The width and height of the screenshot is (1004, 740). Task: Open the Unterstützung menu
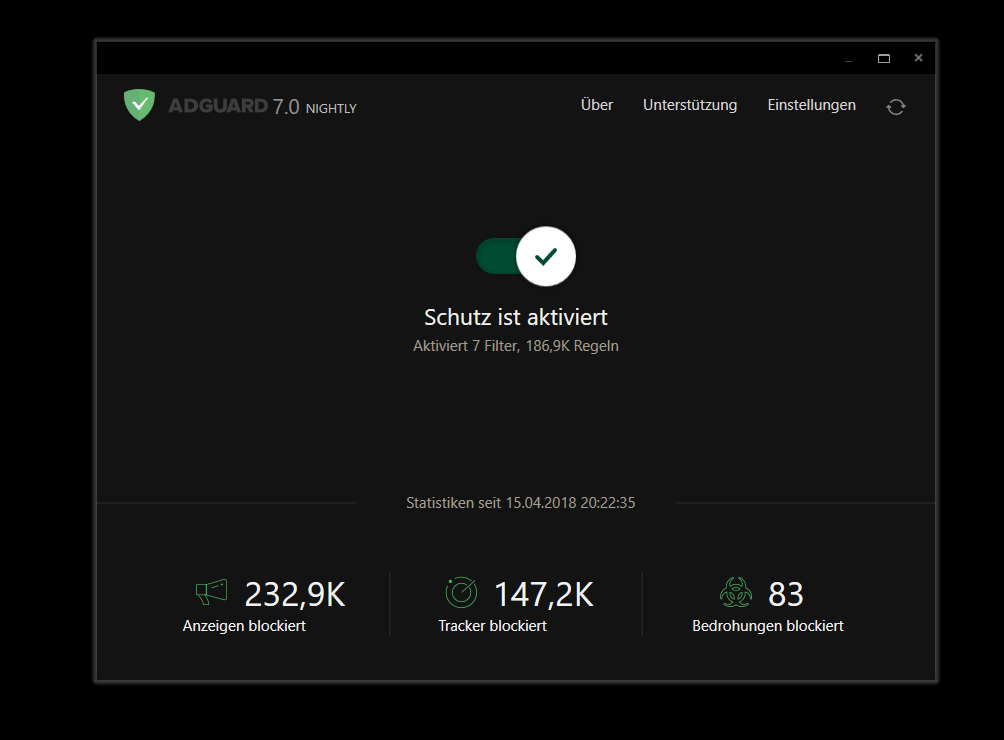(x=690, y=105)
